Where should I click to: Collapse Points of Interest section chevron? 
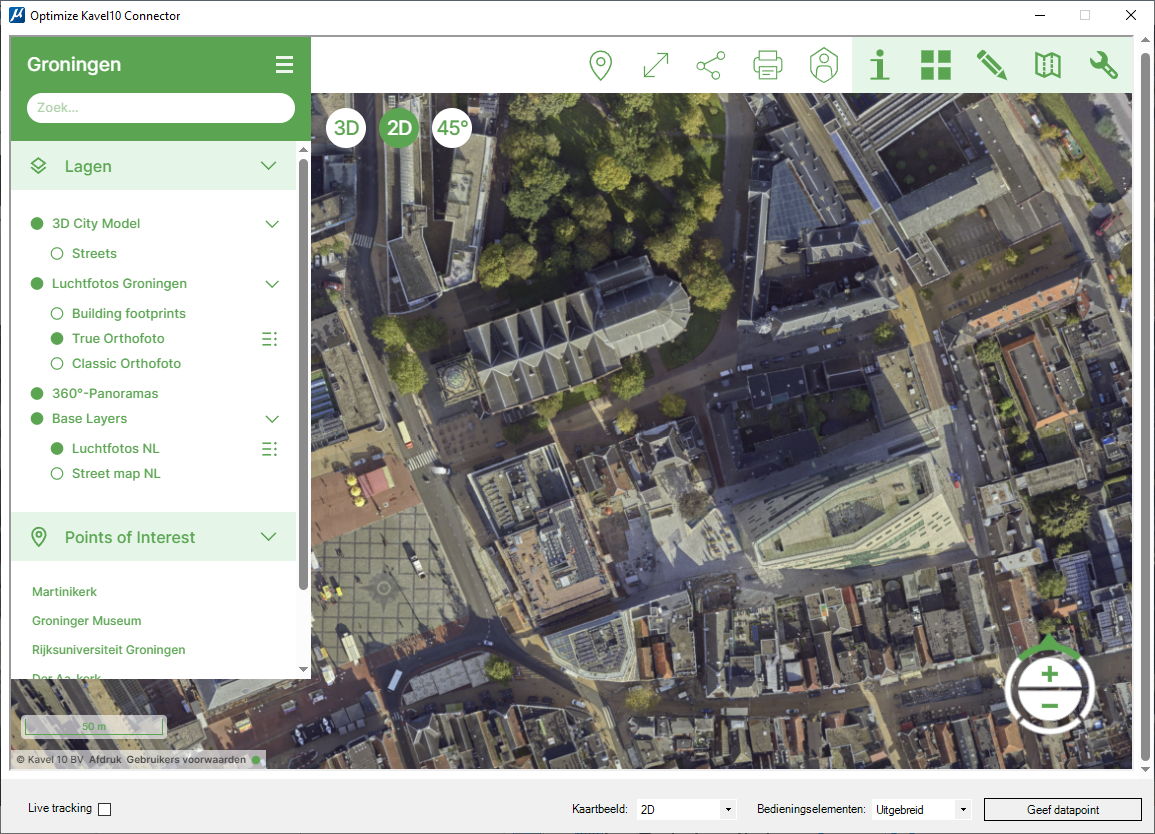click(x=269, y=536)
